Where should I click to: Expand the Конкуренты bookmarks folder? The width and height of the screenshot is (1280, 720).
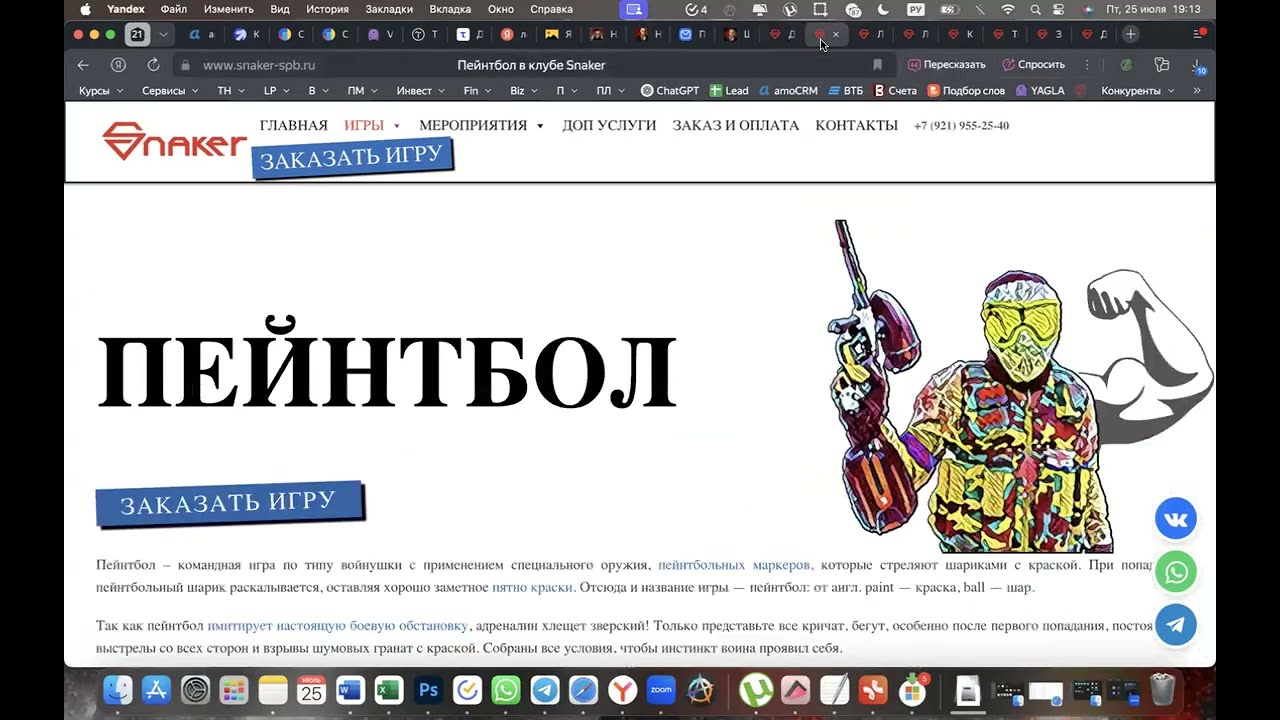pos(1138,91)
